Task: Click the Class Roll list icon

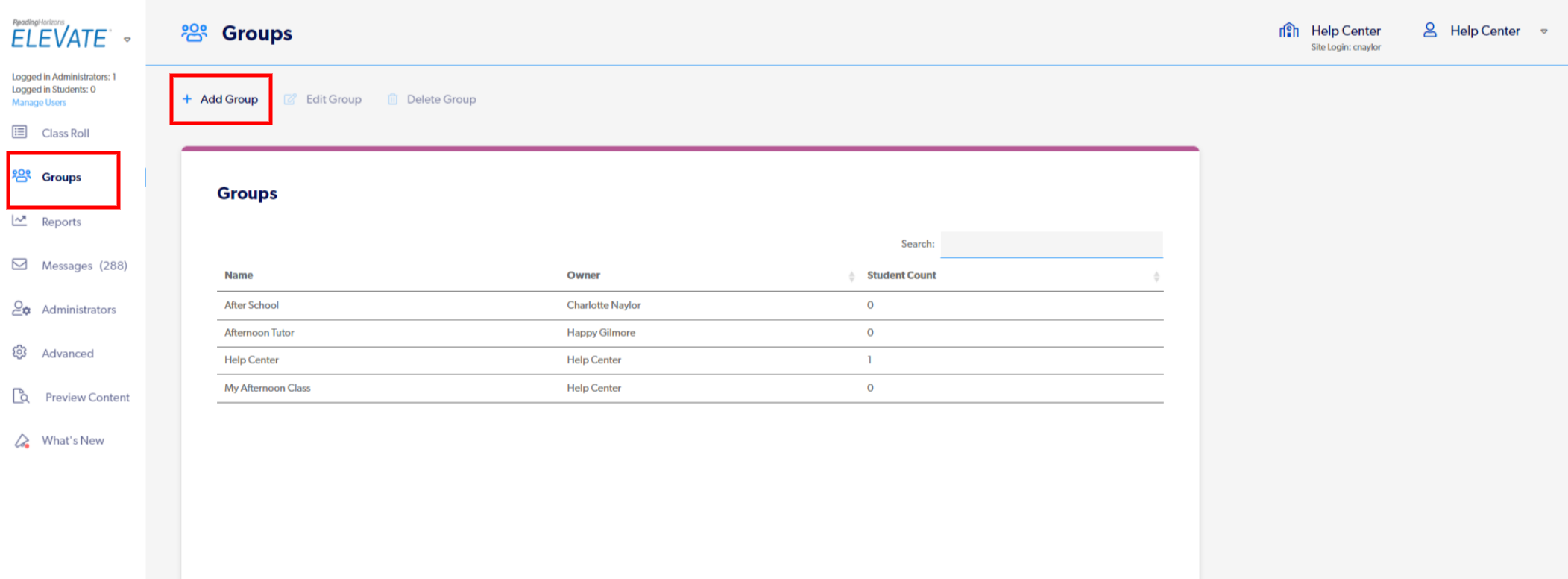Action: [19, 132]
